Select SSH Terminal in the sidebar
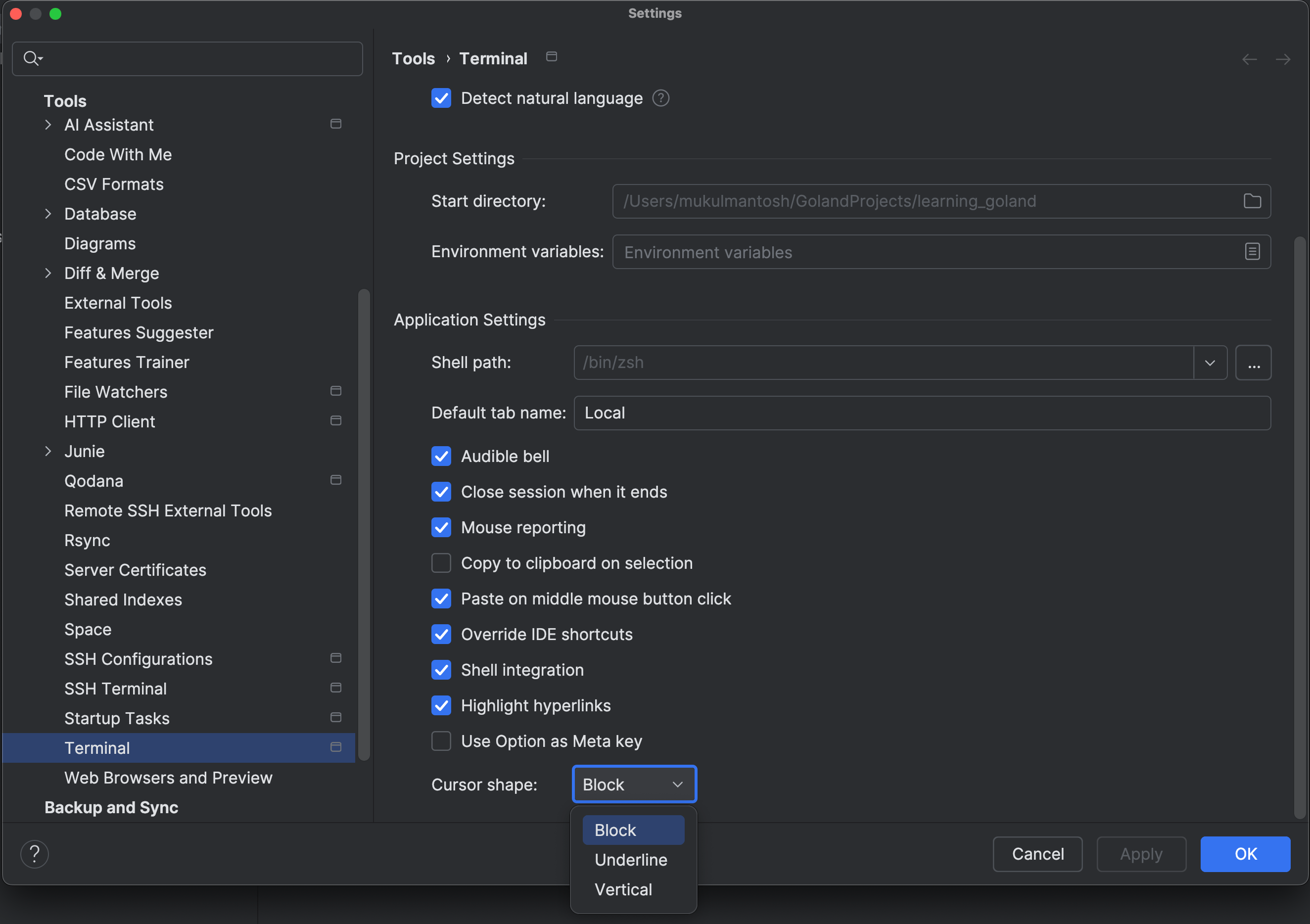The width and height of the screenshot is (1310, 924). (x=116, y=689)
